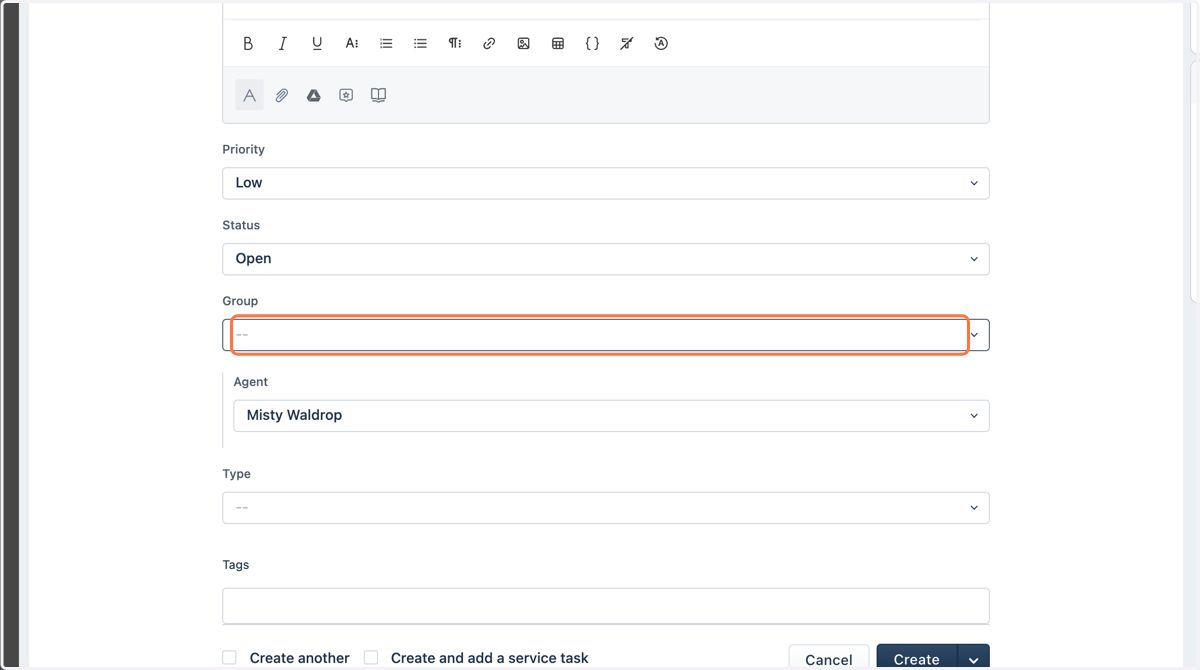Clear text formatting
The height and width of the screenshot is (670, 1200).
[626, 44]
